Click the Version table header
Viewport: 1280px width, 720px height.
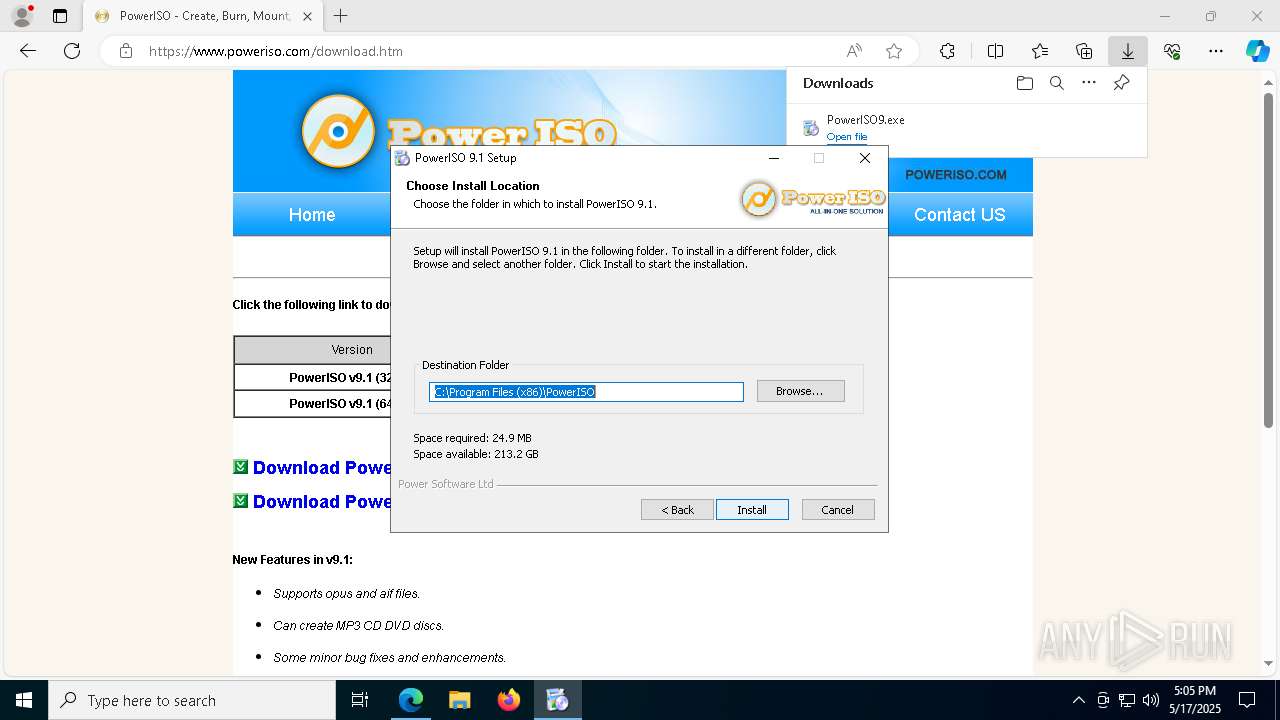[352, 350]
